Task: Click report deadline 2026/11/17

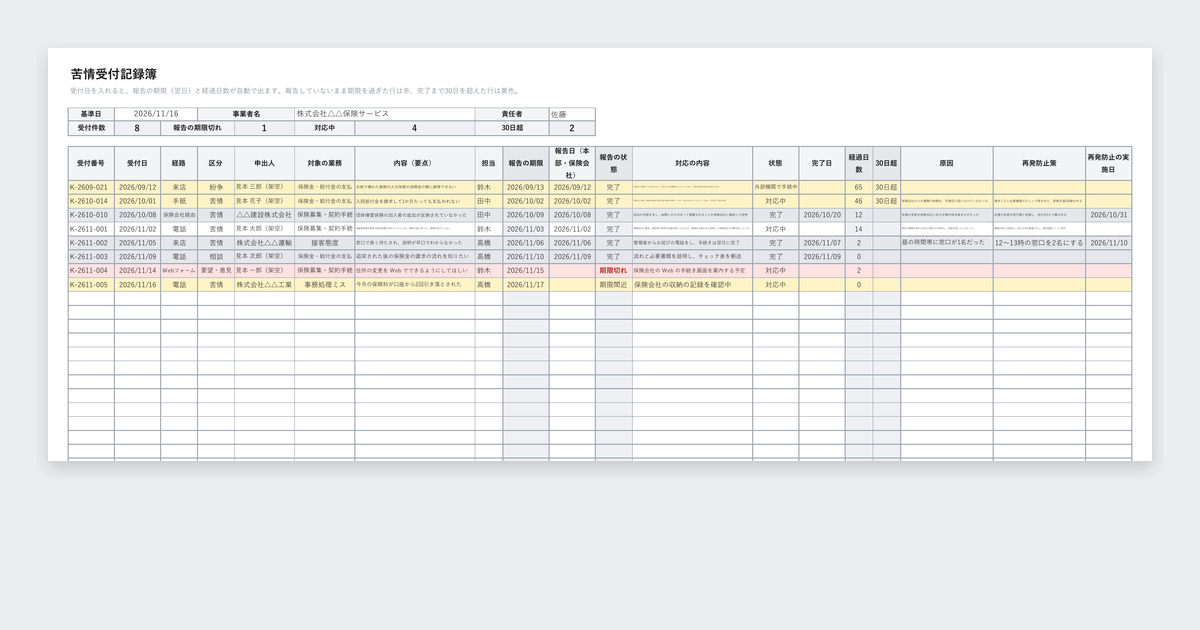Action: [x=526, y=285]
